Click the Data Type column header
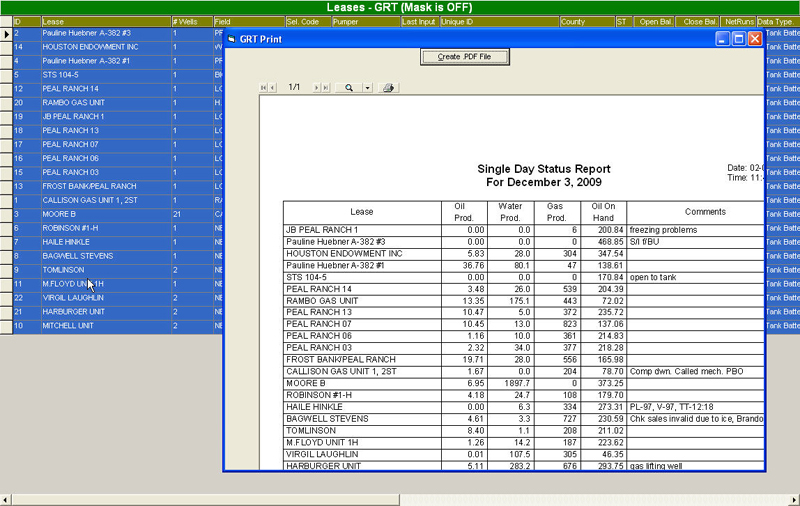The height and width of the screenshot is (506, 800). 778,21
